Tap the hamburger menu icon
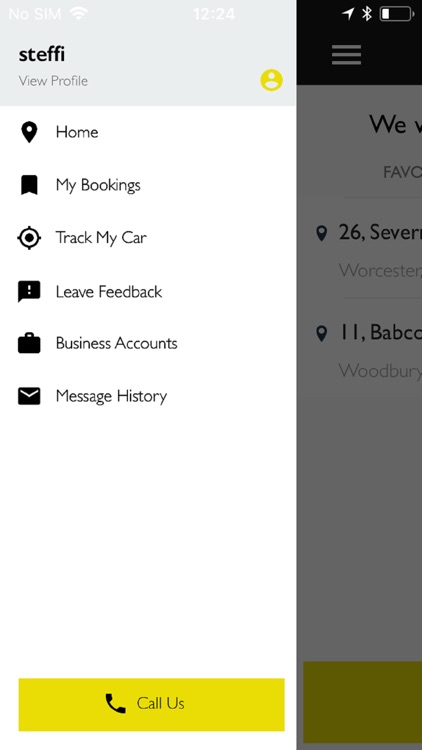This screenshot has height=750, width=422. point(346,55)
